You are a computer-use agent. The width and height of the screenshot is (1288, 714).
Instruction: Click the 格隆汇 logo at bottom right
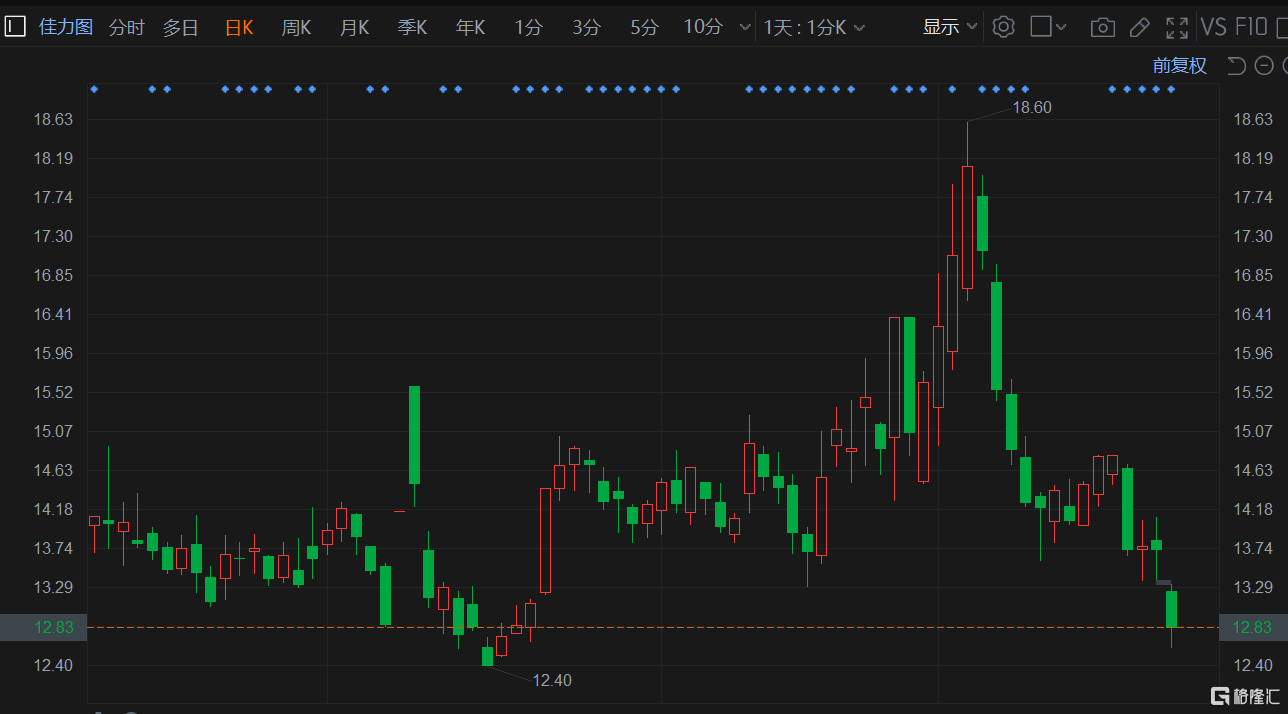(1244, 698)
